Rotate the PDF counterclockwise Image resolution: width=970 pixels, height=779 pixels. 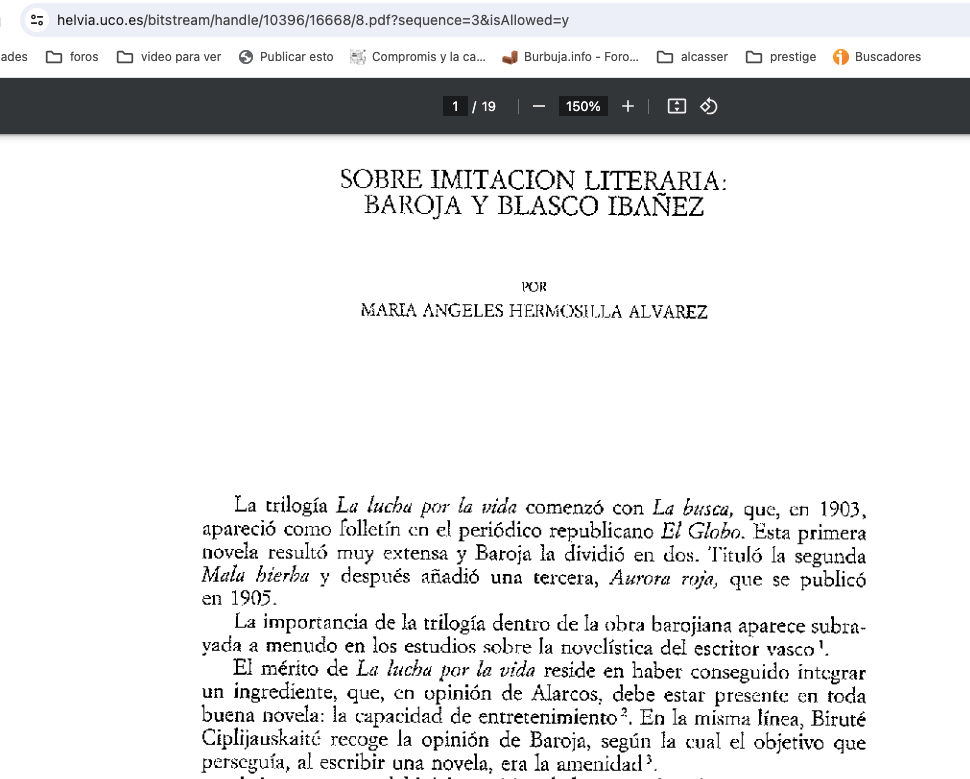coord(709,106)
